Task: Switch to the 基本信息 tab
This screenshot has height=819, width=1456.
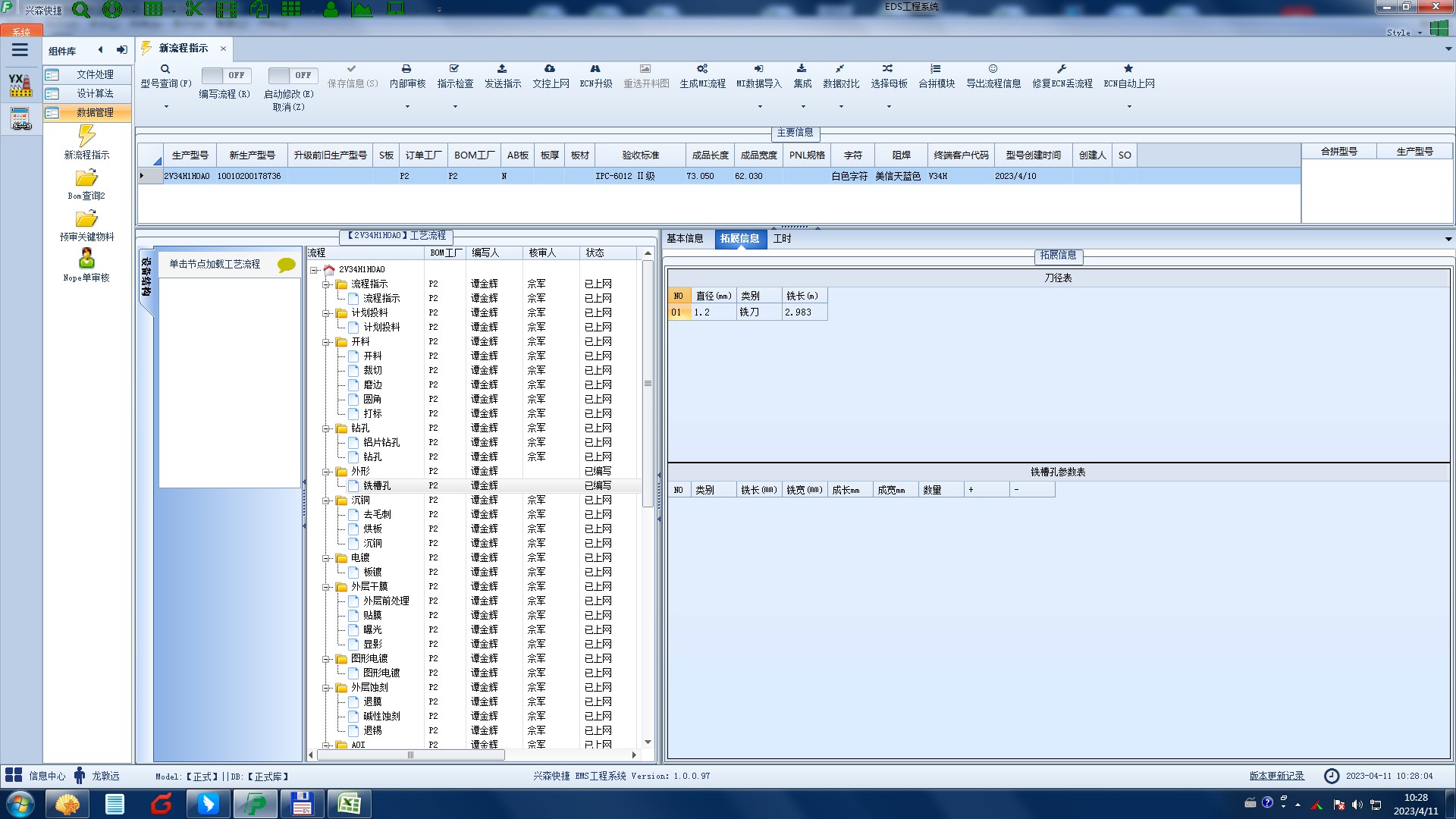Action: (685, 238)
